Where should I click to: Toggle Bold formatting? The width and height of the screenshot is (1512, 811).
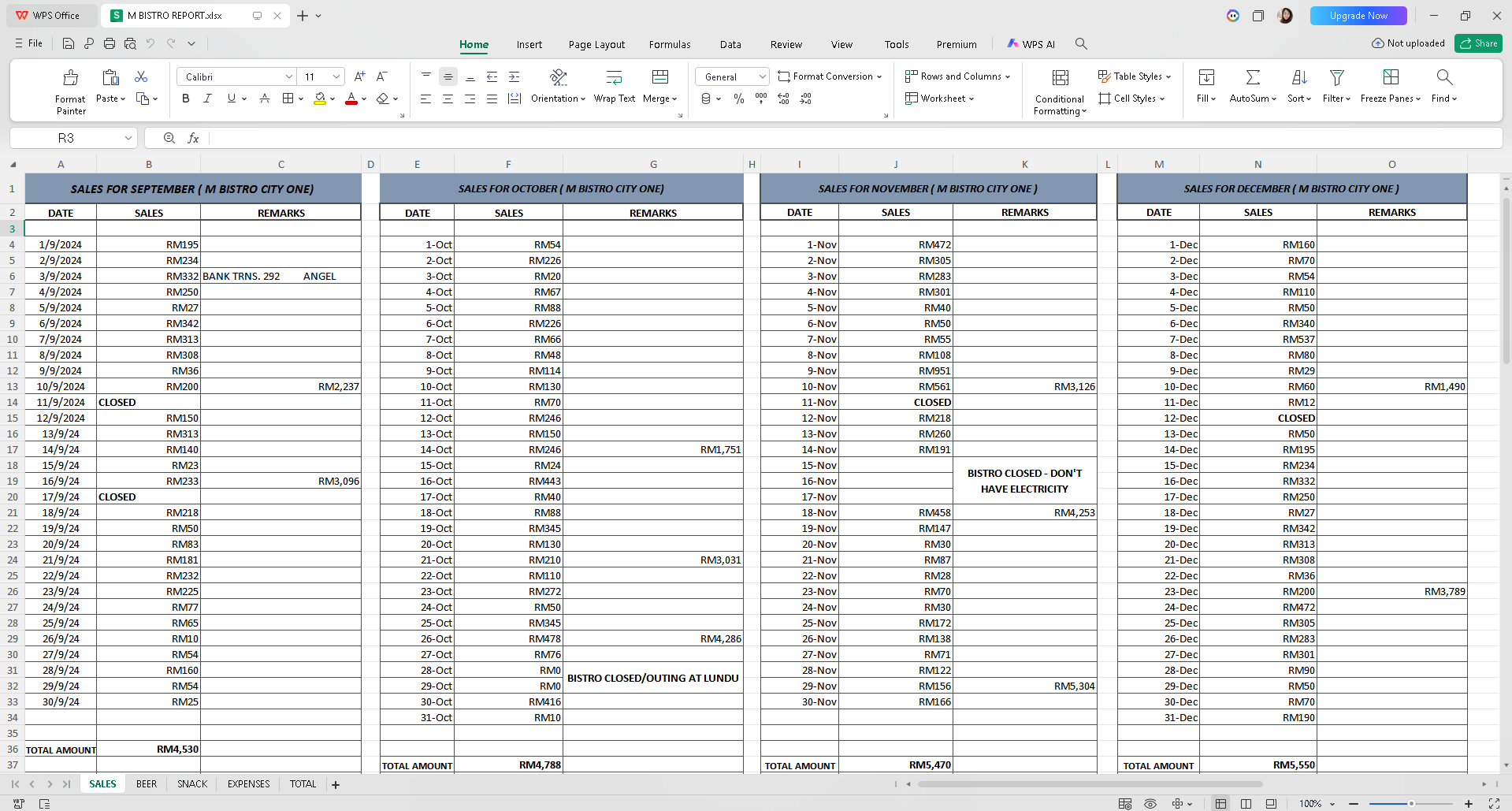[186, 99]
